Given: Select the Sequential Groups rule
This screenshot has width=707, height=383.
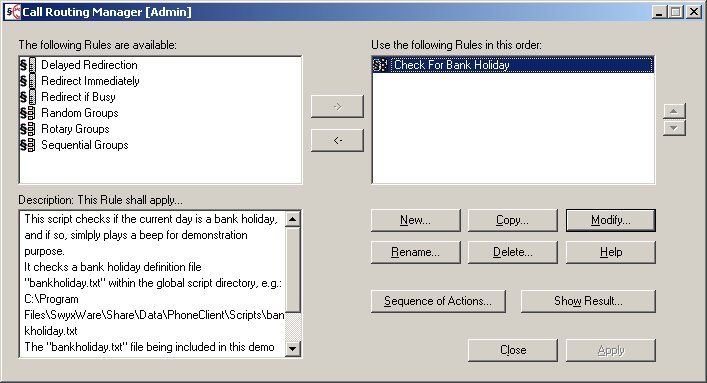Looking at the screenshot, I should click(x=85, y=145).
